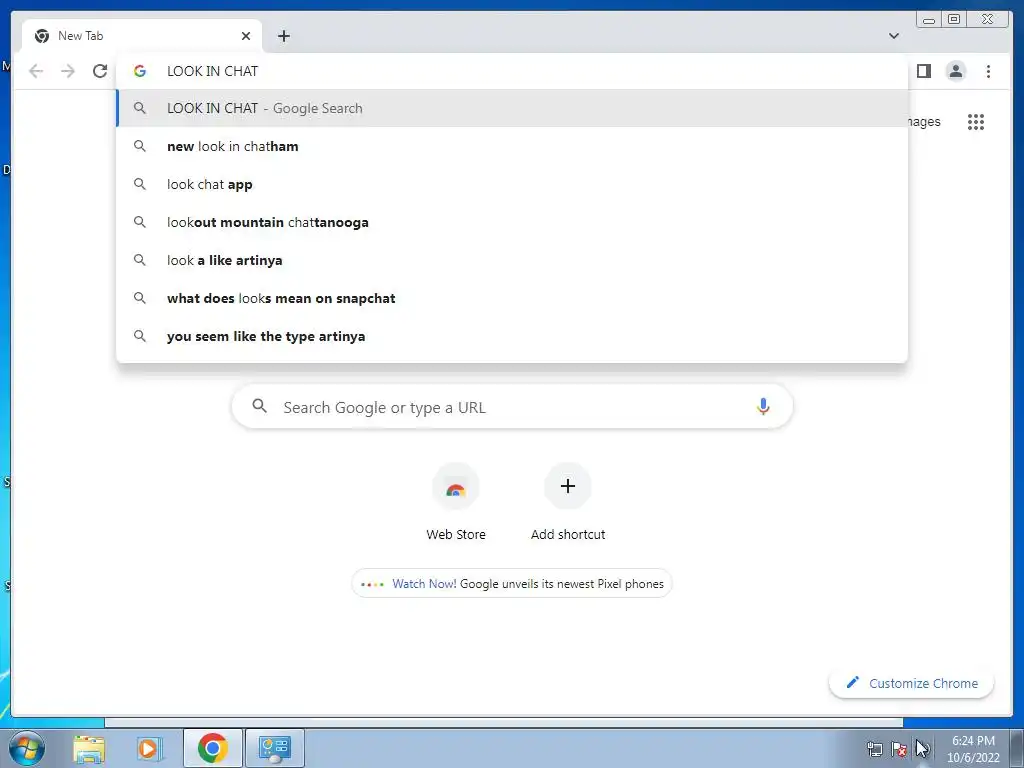Choose 'new look in chatham' suggestion
Screen dimensions: 1024x768
(x=511, y=146)
